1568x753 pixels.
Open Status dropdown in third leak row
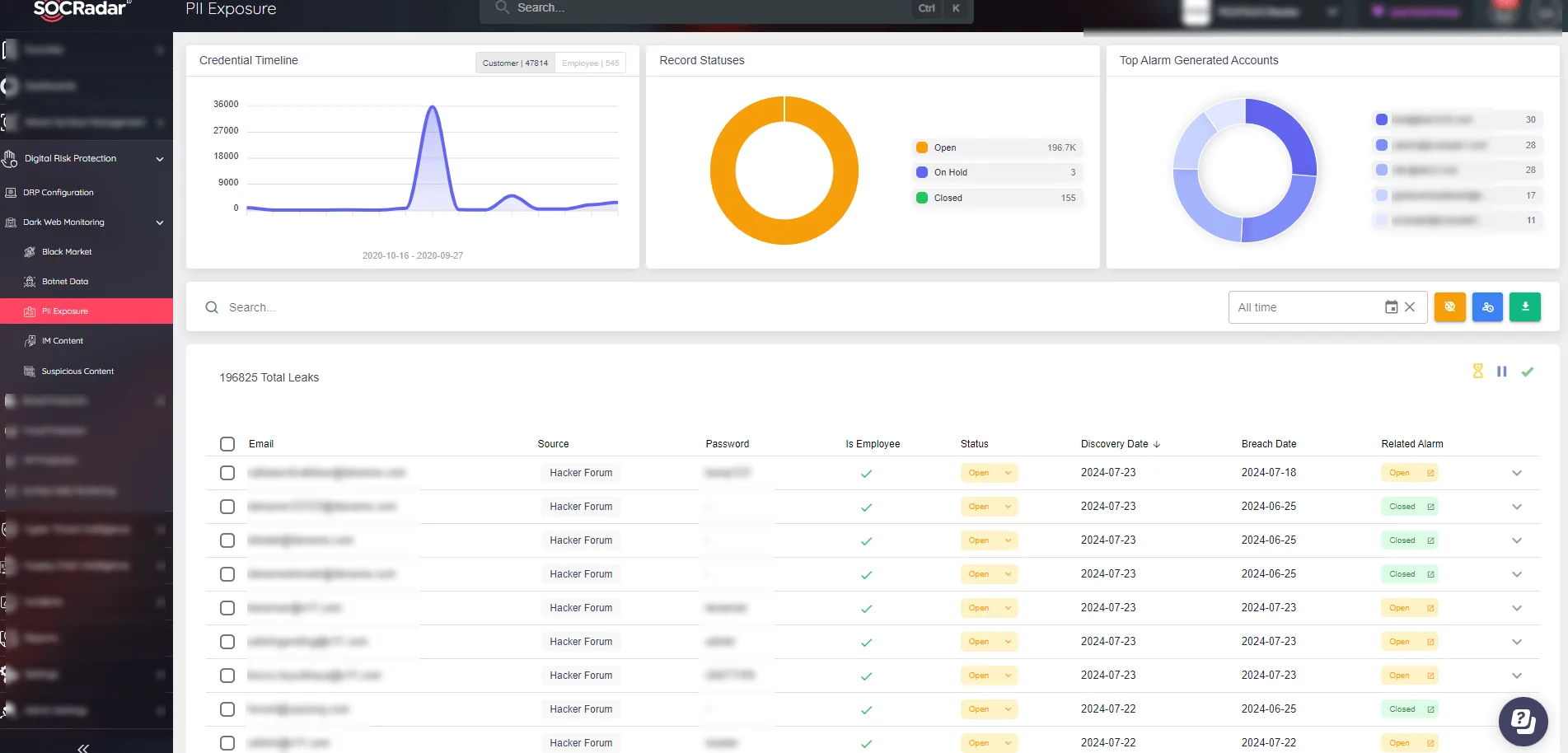click(989, 540)
